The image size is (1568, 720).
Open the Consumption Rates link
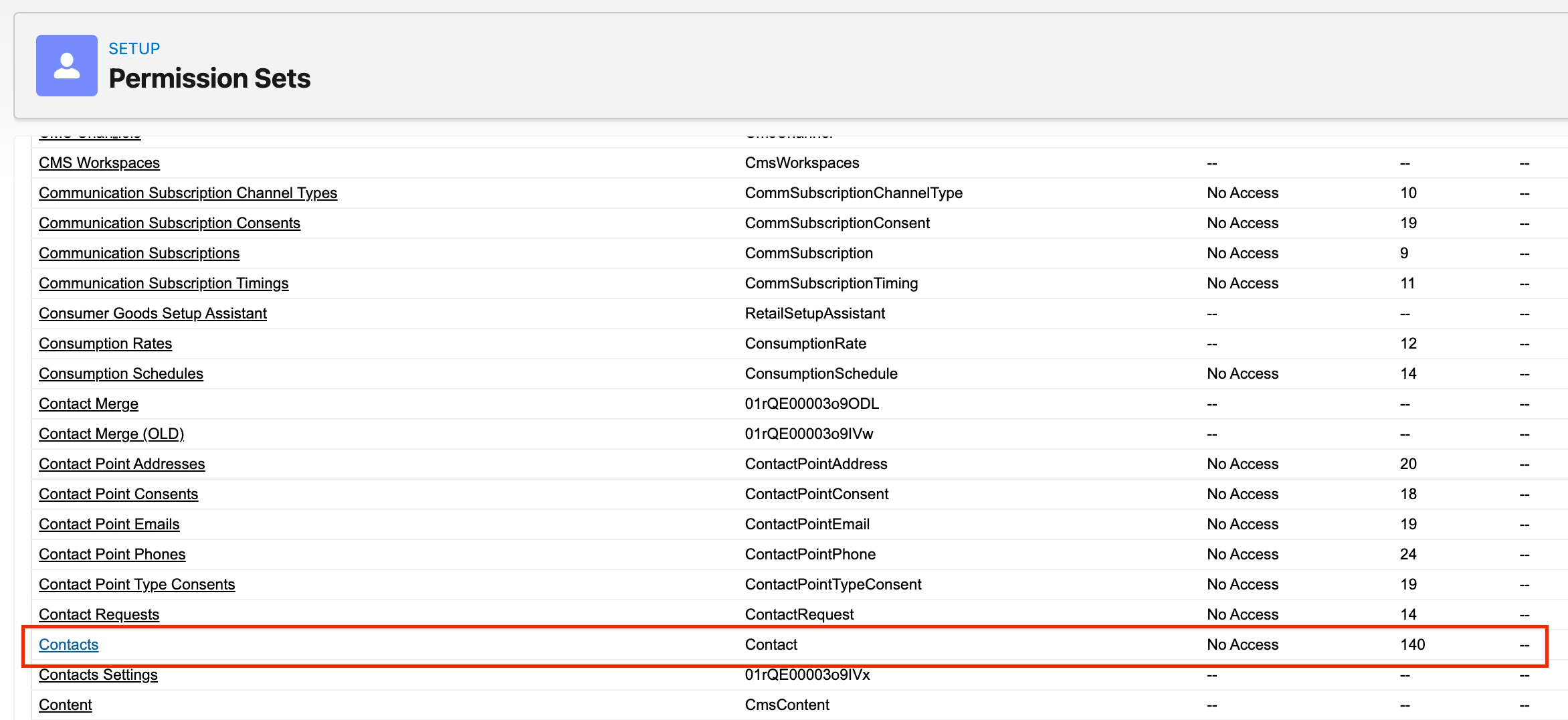(x=105, y=343)
